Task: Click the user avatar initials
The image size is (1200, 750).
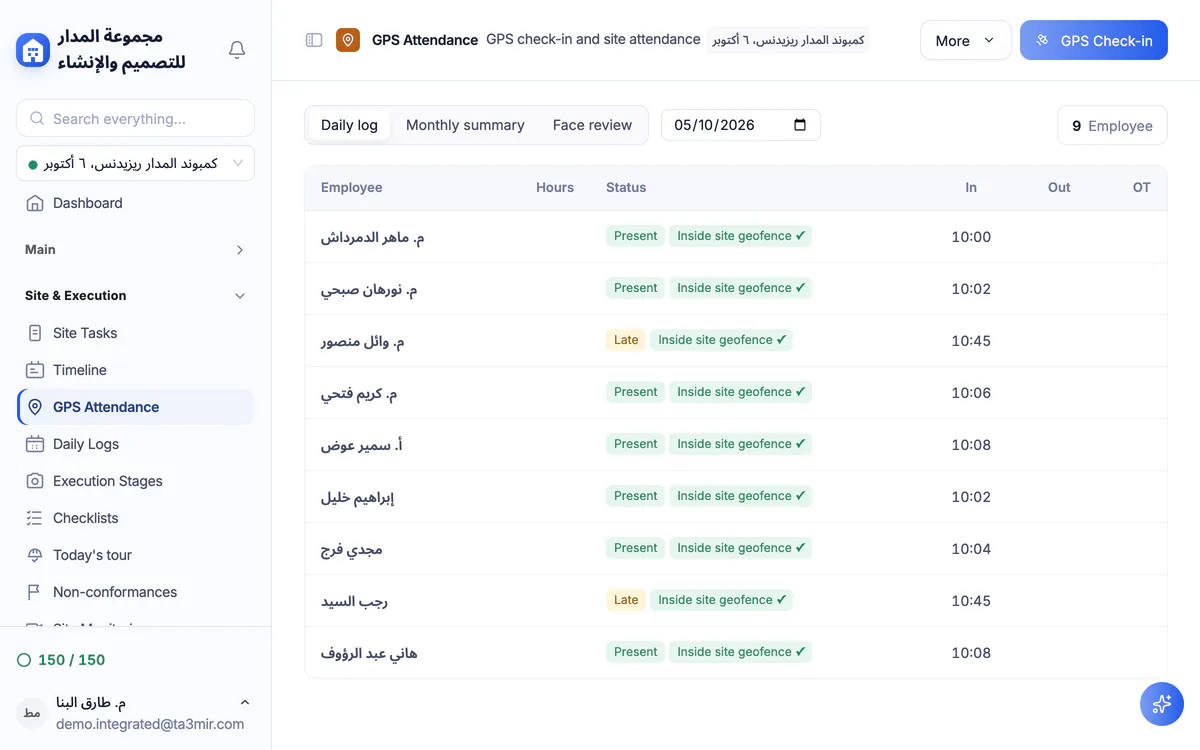Action: (32, 713)
